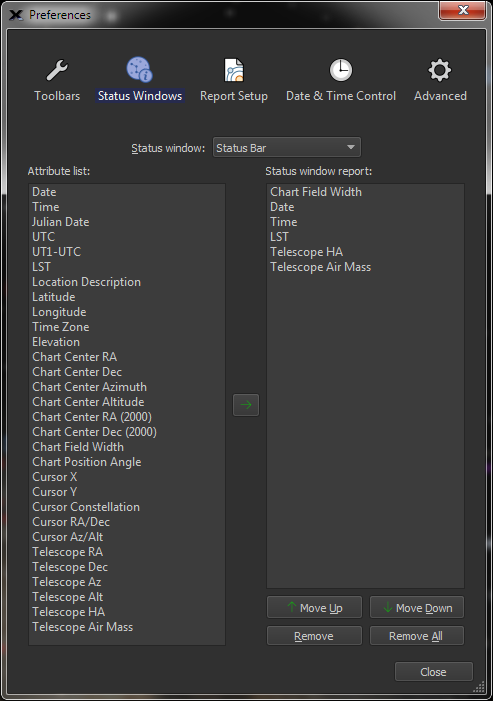Select the Chart Center RA attribute
Screen dimensions: 493x701
point(127,357)
